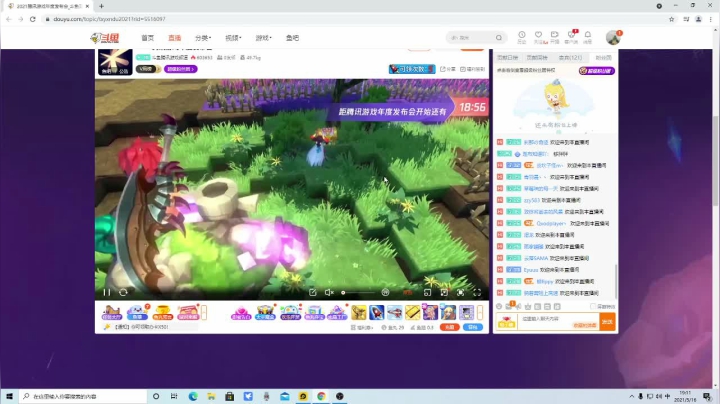Open the streamer avatar thumbnail
This screenshot has height=404, width=720.
pos(115,62)
